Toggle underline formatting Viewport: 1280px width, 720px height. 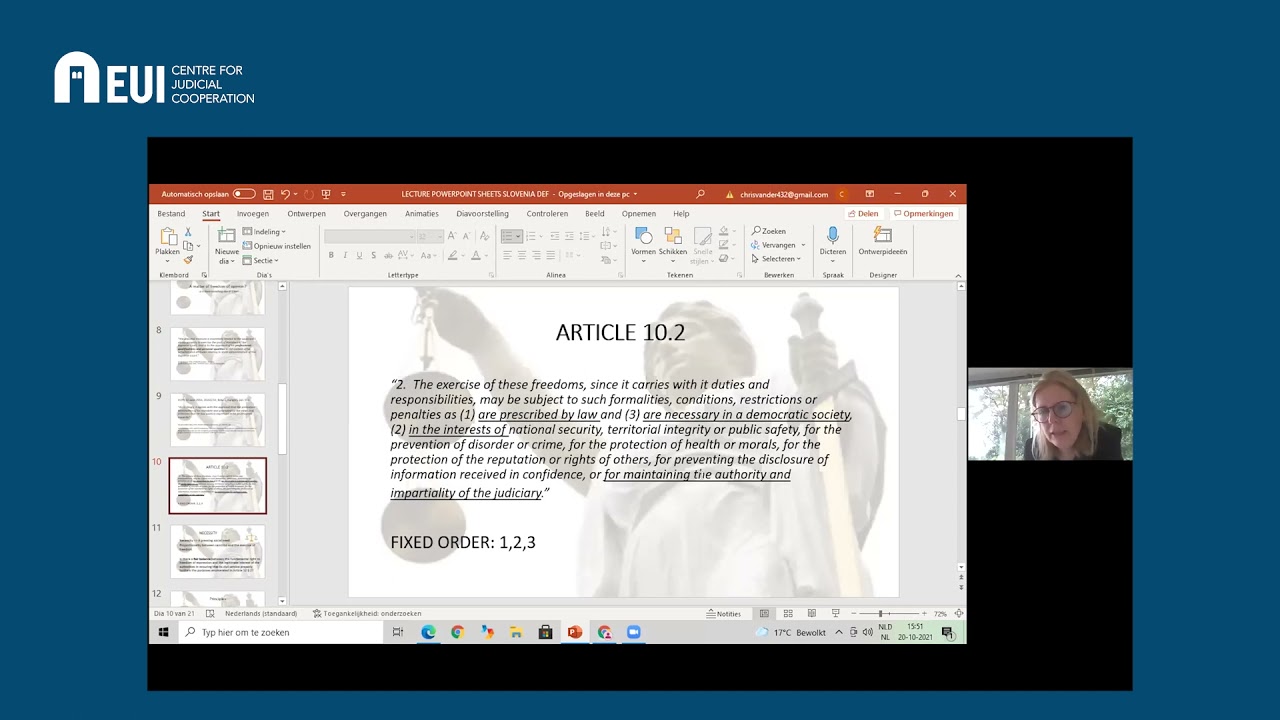pyautogui.click(x=359, y=255)
